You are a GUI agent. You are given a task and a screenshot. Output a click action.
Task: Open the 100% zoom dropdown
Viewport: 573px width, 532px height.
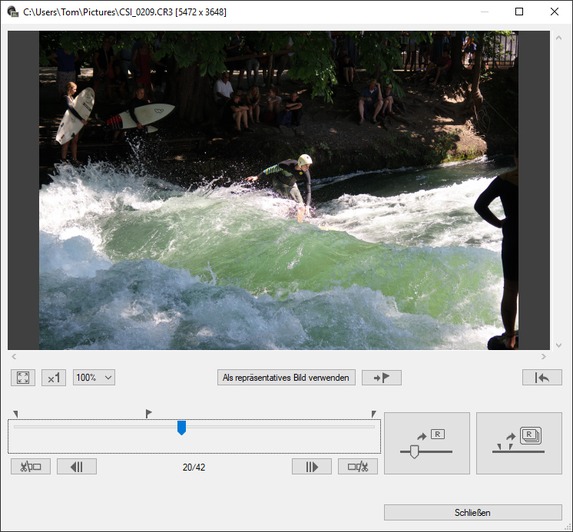point(94,377)
